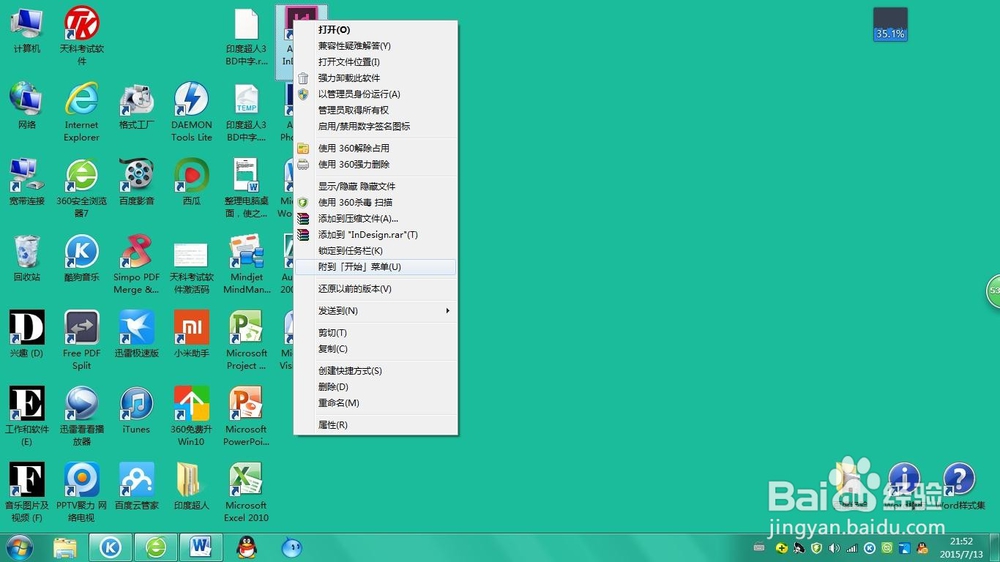The image size is (1000, 562).
Task: Choose 以管理员身份运行(A) entry
Action: click(376, 94)
